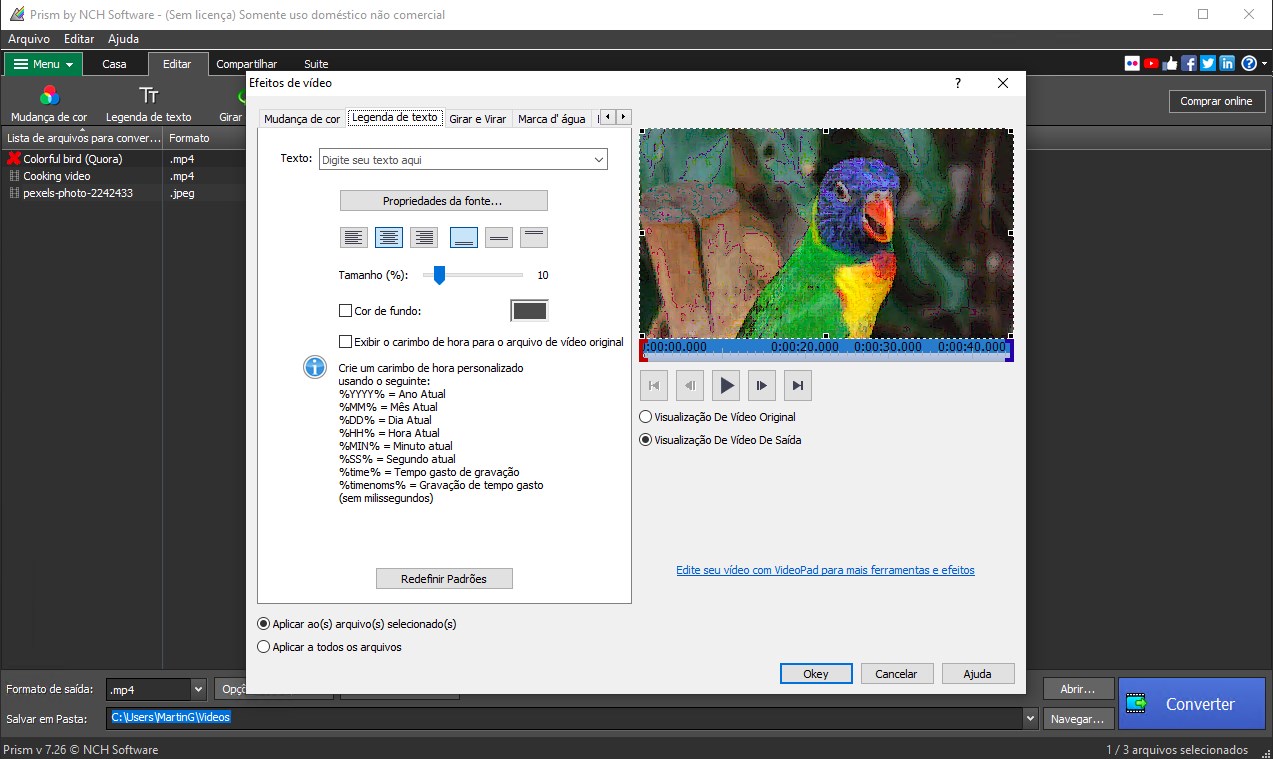Click the thumbs-up like icon

[x=1170, y=63]
